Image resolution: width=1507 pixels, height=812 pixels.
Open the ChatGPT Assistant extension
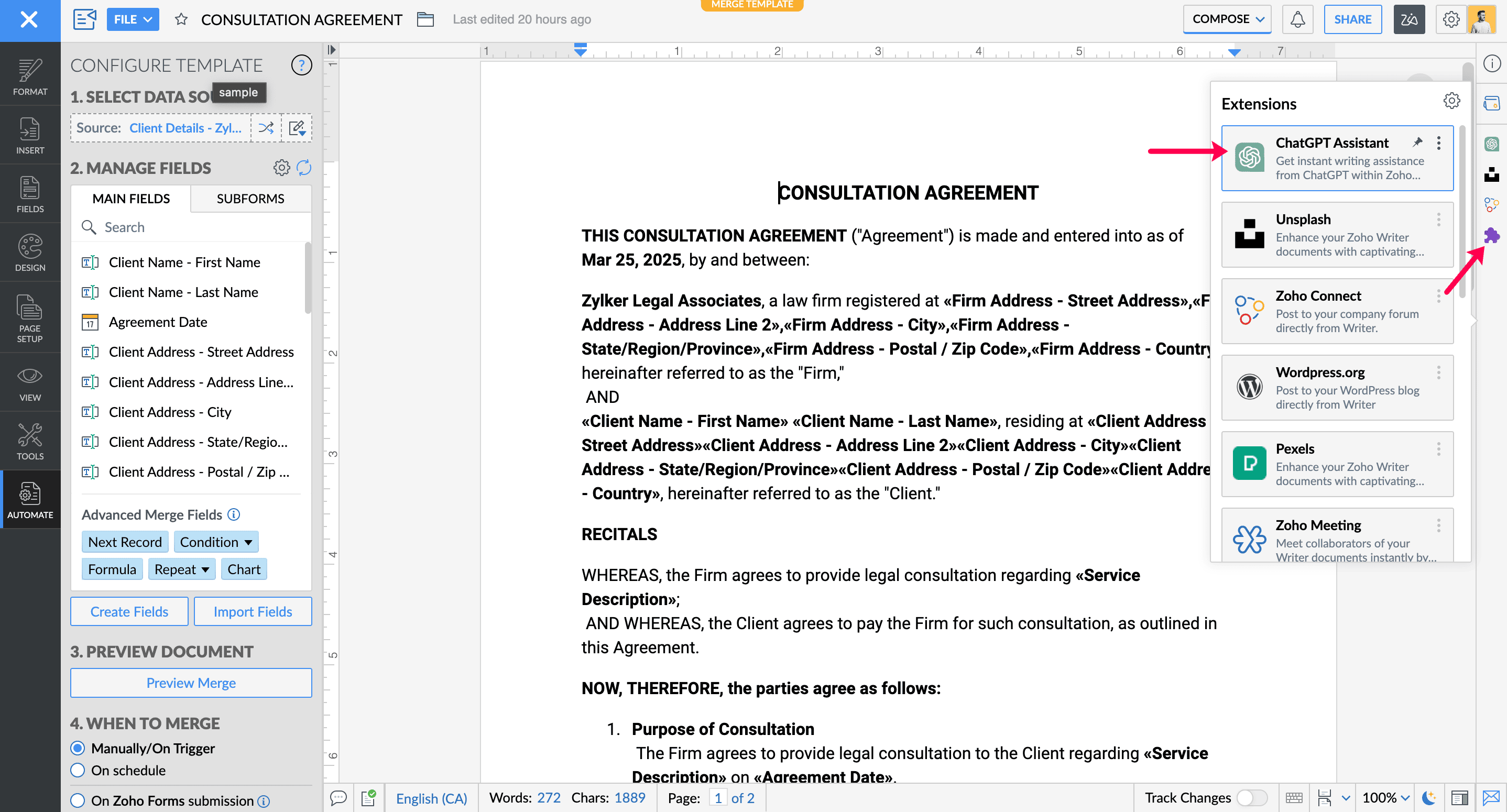[x=1337, y=158]
